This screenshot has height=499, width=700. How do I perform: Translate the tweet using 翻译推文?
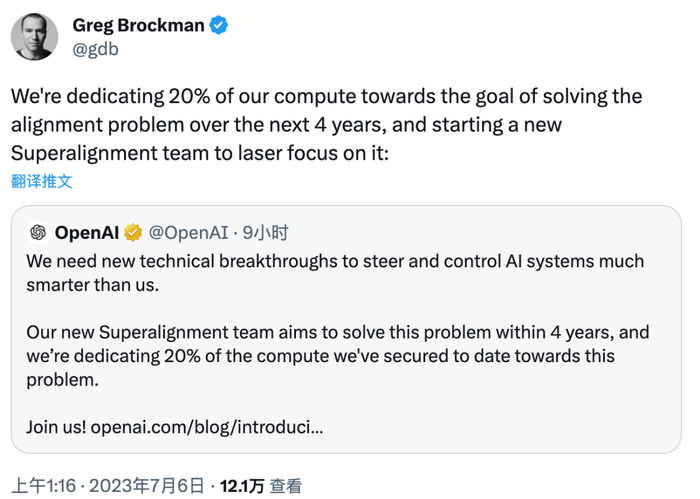click(42, 181)
